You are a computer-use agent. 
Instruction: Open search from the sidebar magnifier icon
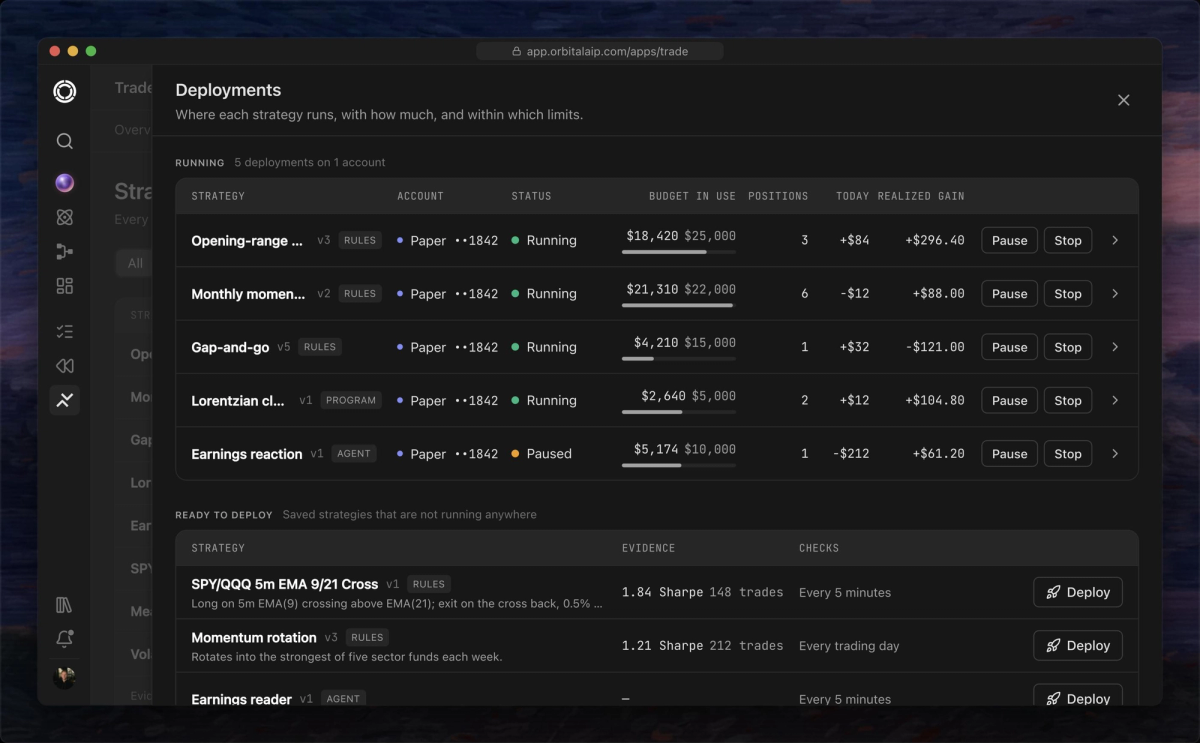pyautogui.click(x=65, y=141)
